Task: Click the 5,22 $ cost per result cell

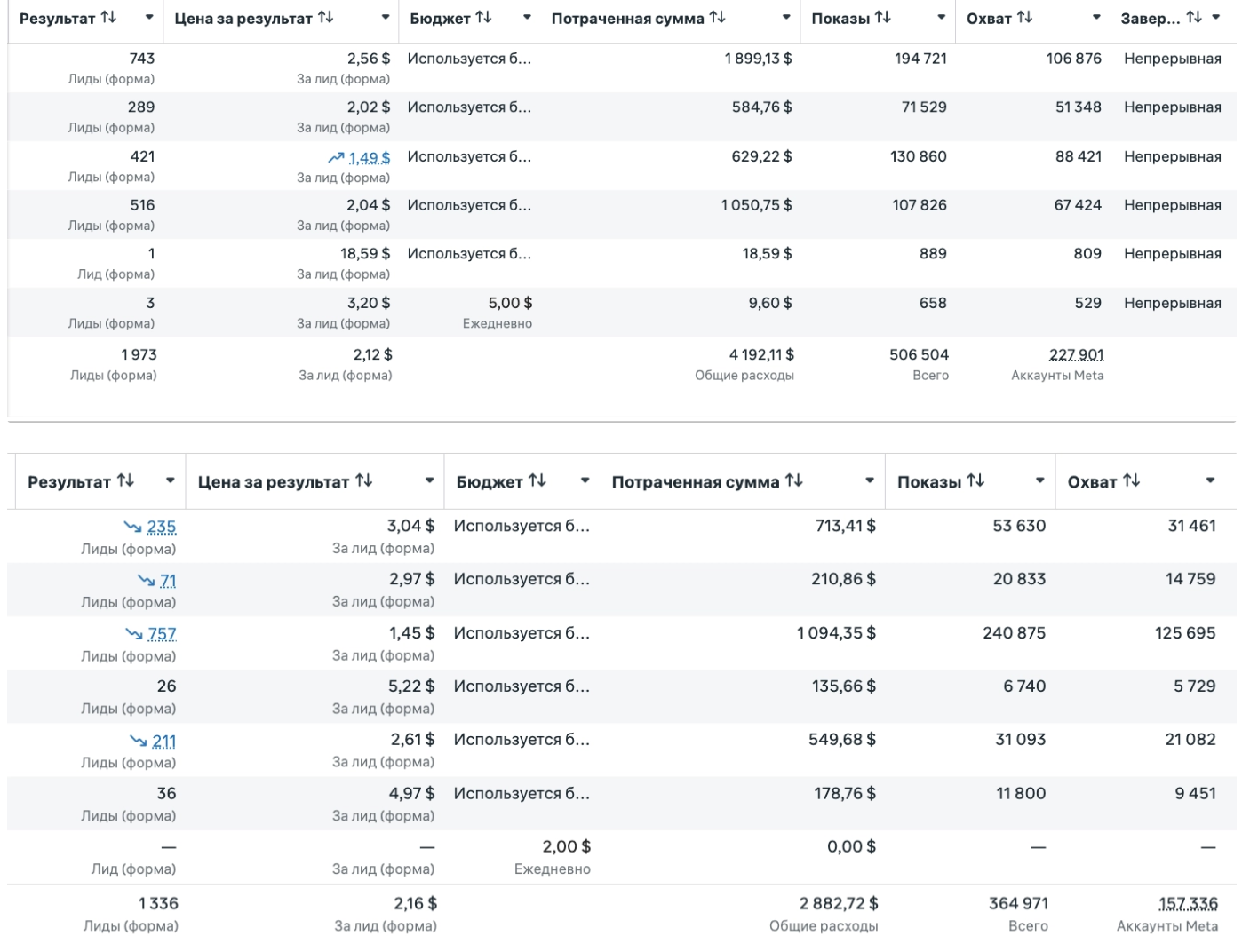Action: (x=411, y=686)
